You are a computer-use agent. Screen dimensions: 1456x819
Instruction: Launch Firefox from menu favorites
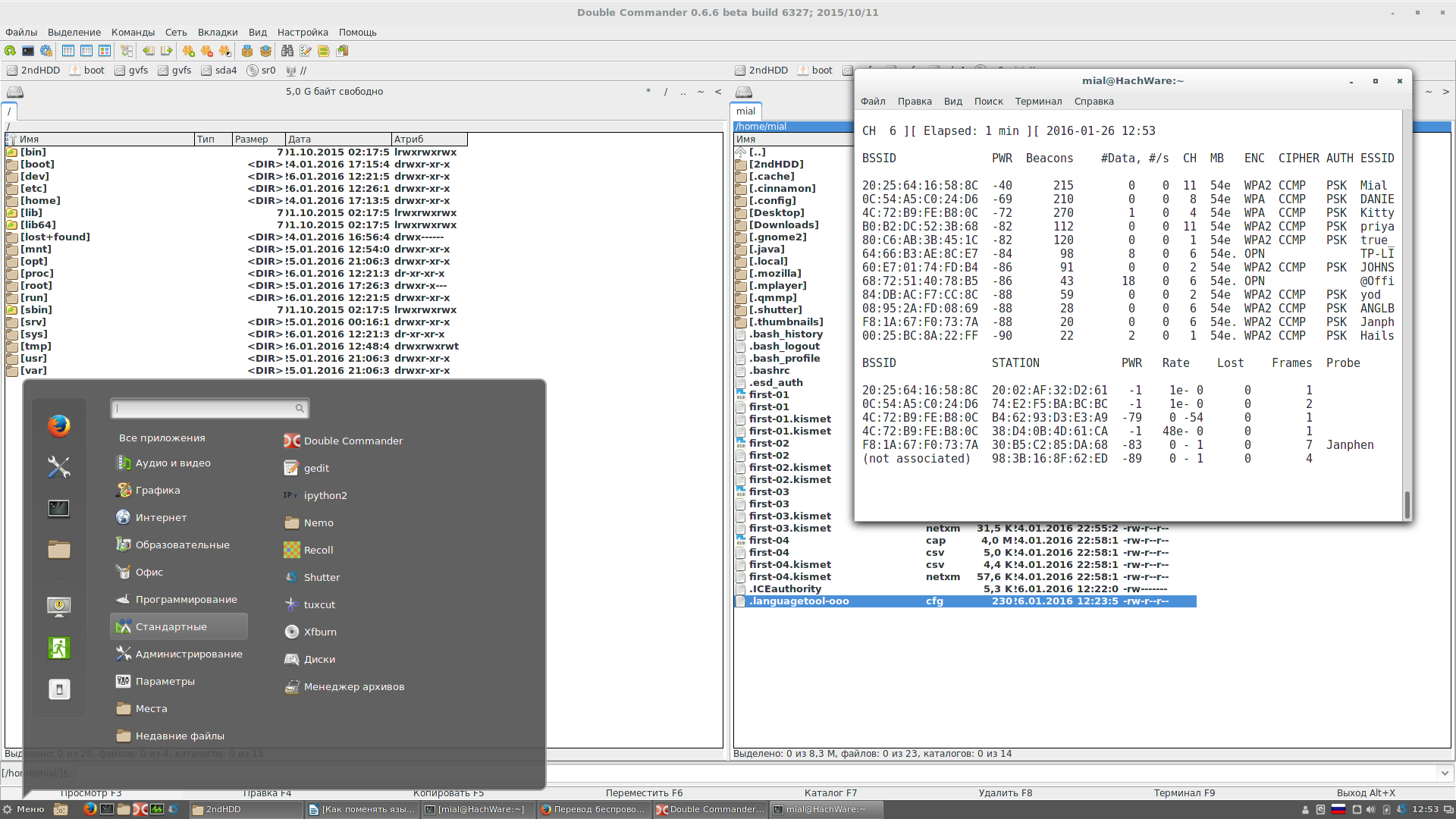pyautogui.click(x=59, y=425)
